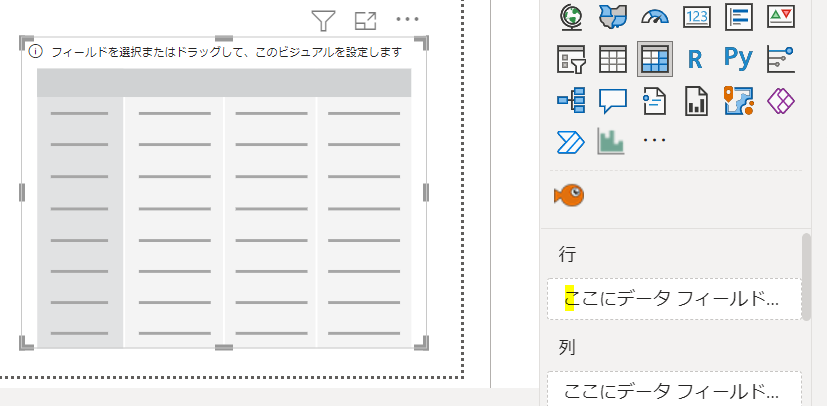Click the 行 (Rows) data field well

pos(674,298)
